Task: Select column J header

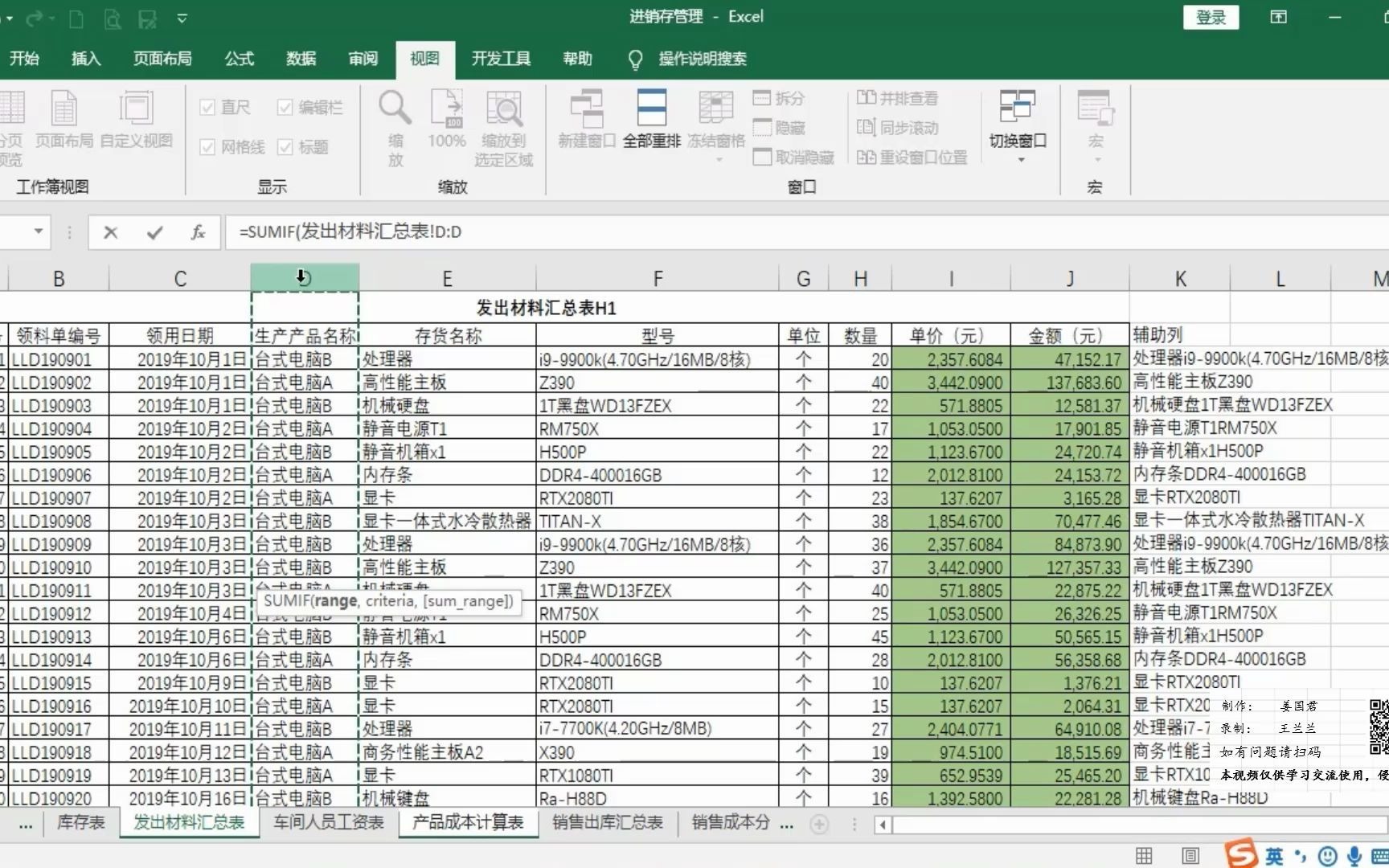Action: click(x=1070, y=278)
